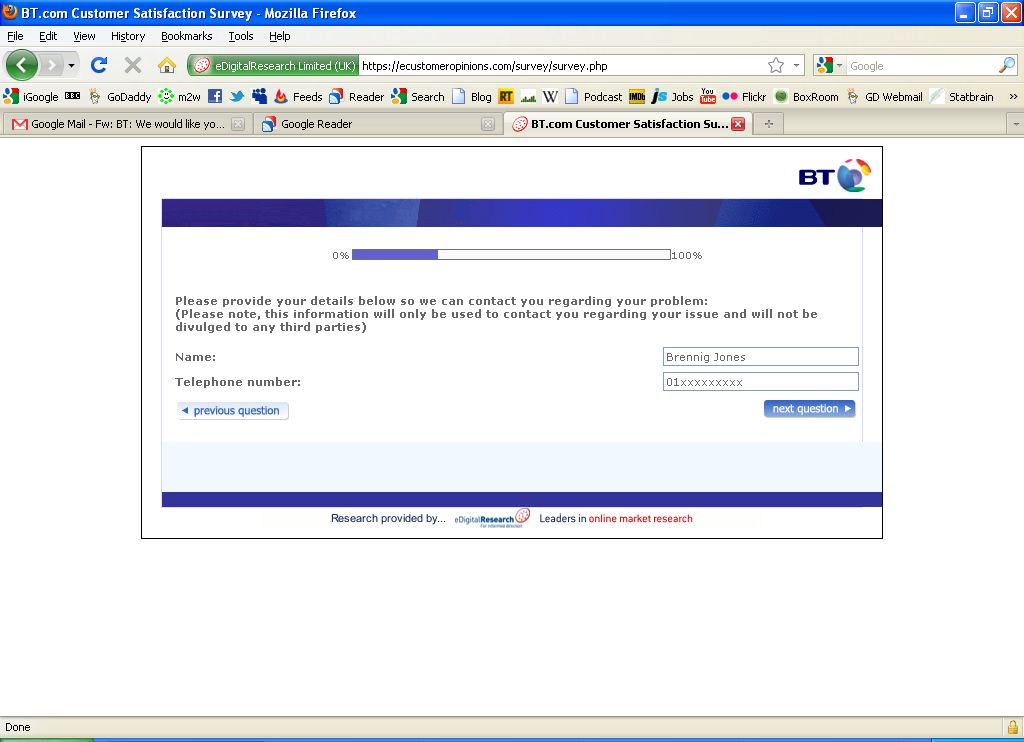Click the next question button

809,408
